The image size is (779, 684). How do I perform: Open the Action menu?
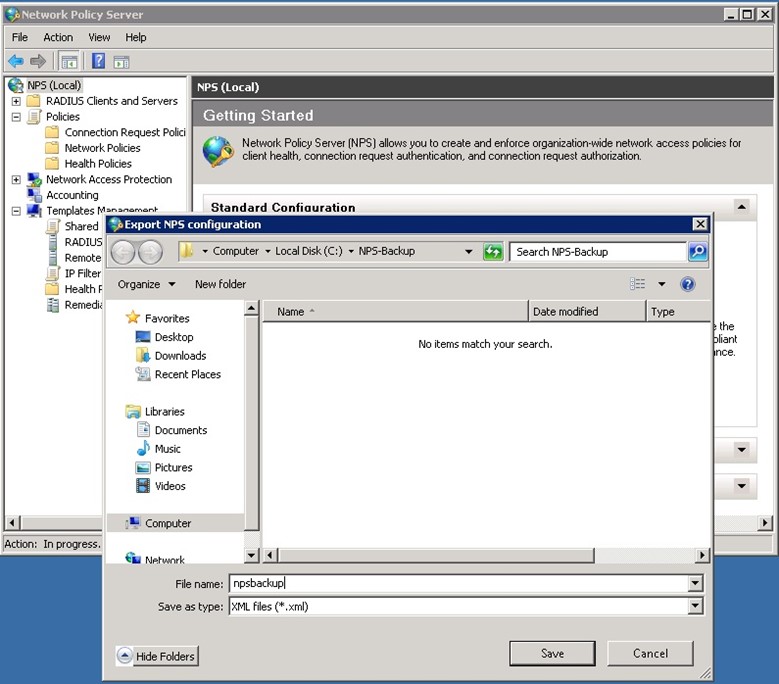point(58,37)
